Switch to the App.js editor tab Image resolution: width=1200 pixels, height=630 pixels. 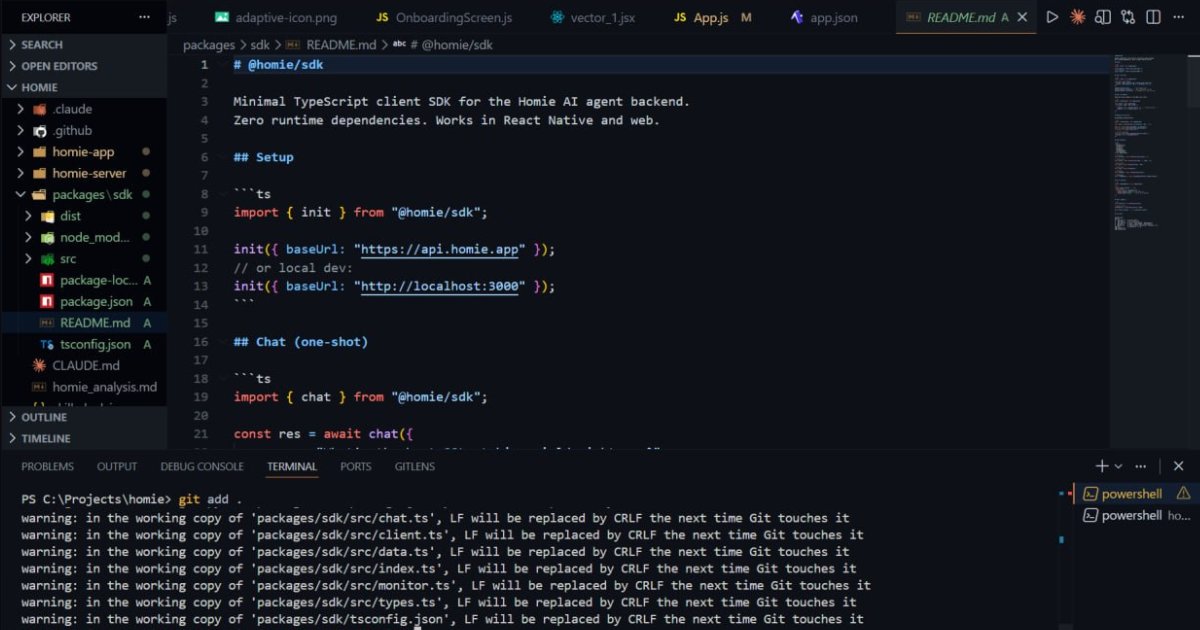pyautogui.click(x=712, y=18)
